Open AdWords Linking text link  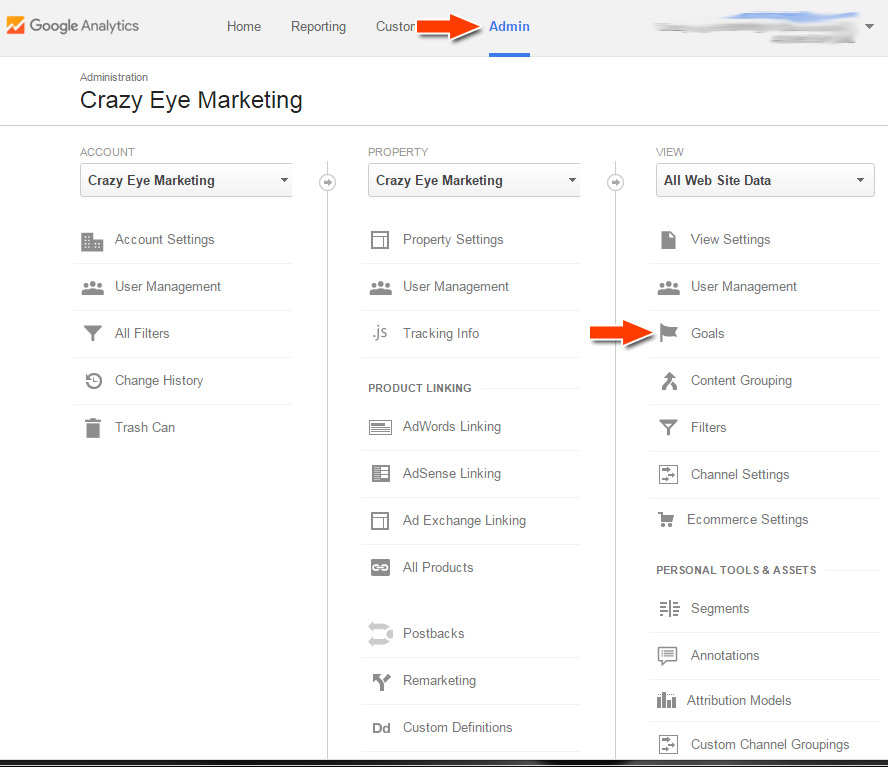[452, 426]
